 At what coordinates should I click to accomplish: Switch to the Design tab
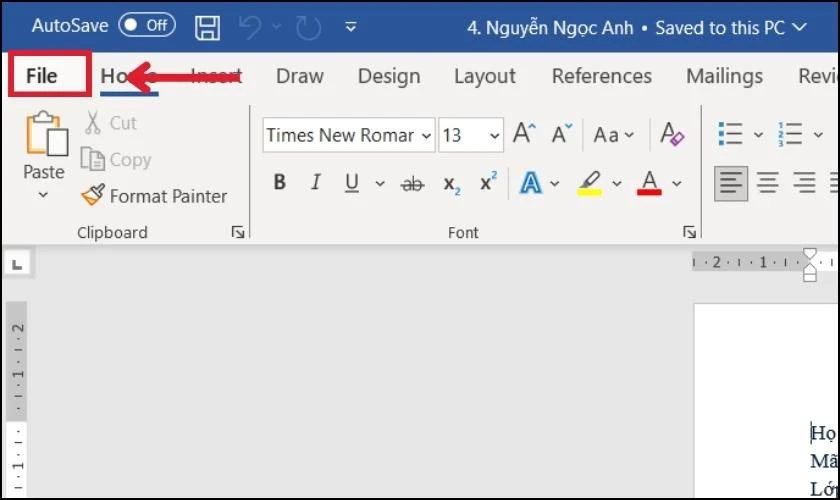click(x=389, y=76)
